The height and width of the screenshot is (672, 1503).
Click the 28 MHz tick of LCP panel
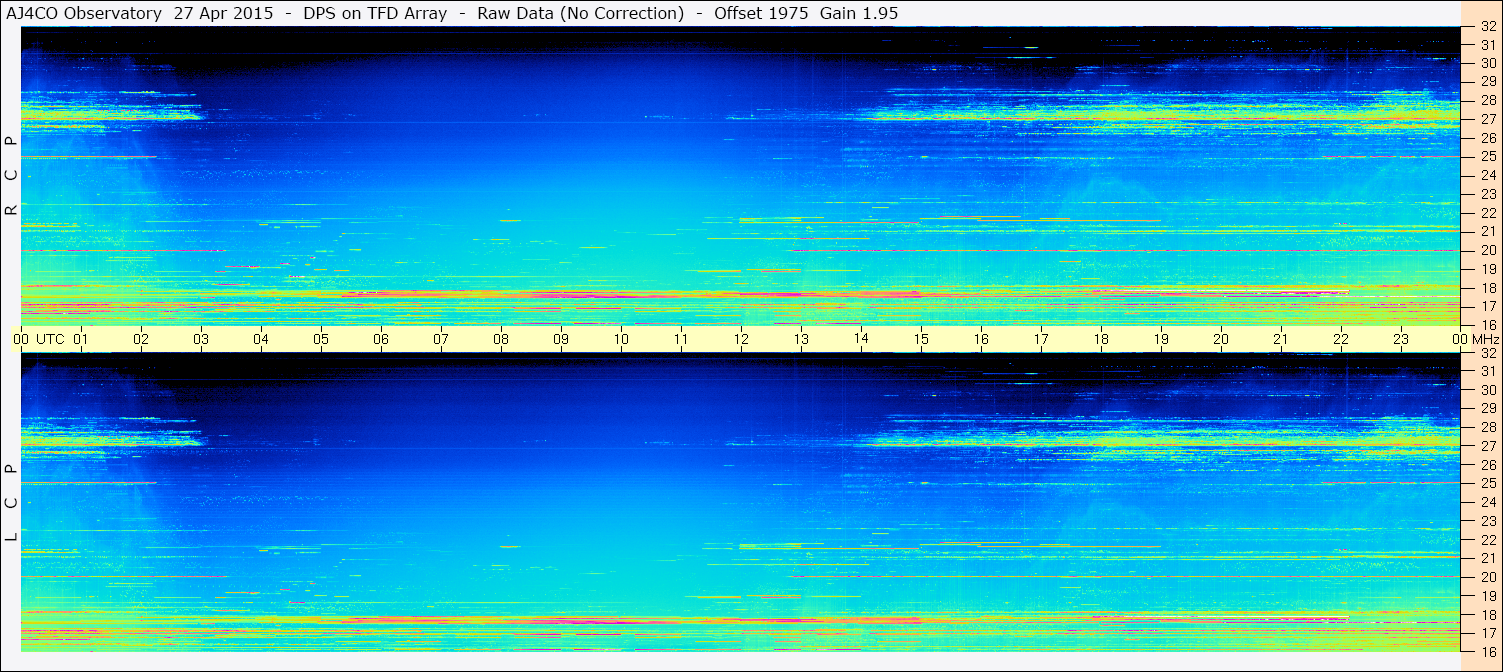click(1487, 427)
